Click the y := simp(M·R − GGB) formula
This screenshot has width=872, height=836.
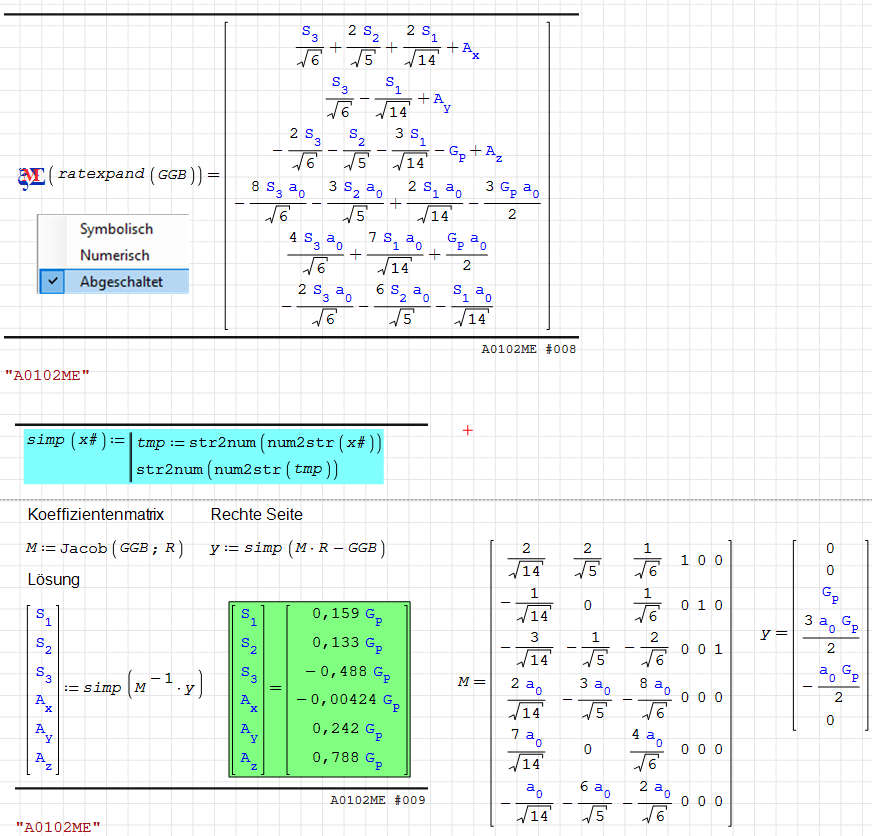click(x=297, y=548)
